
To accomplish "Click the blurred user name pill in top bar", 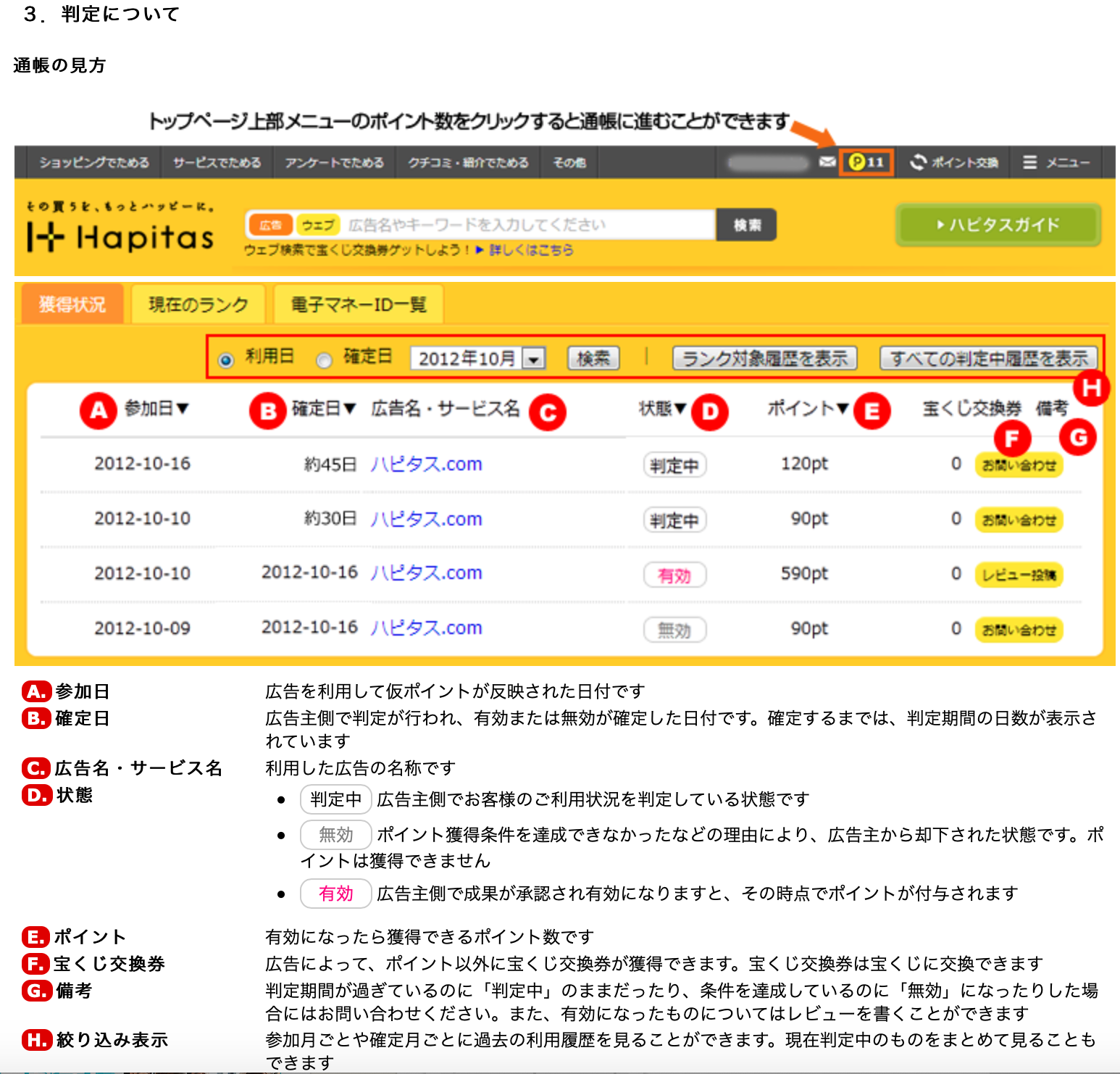I will pos(768,162).
